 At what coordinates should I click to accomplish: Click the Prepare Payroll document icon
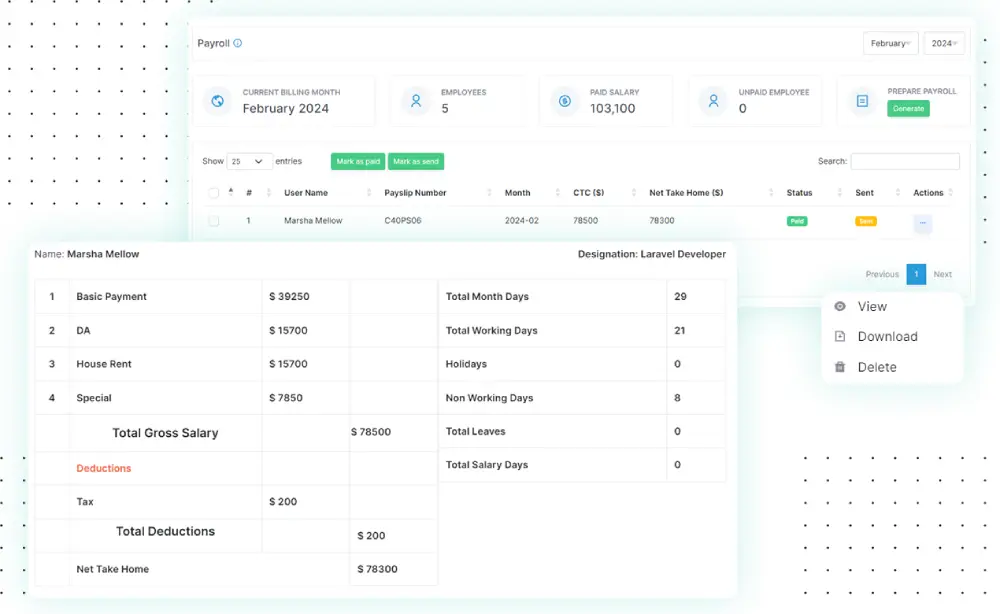click(861, 101)
